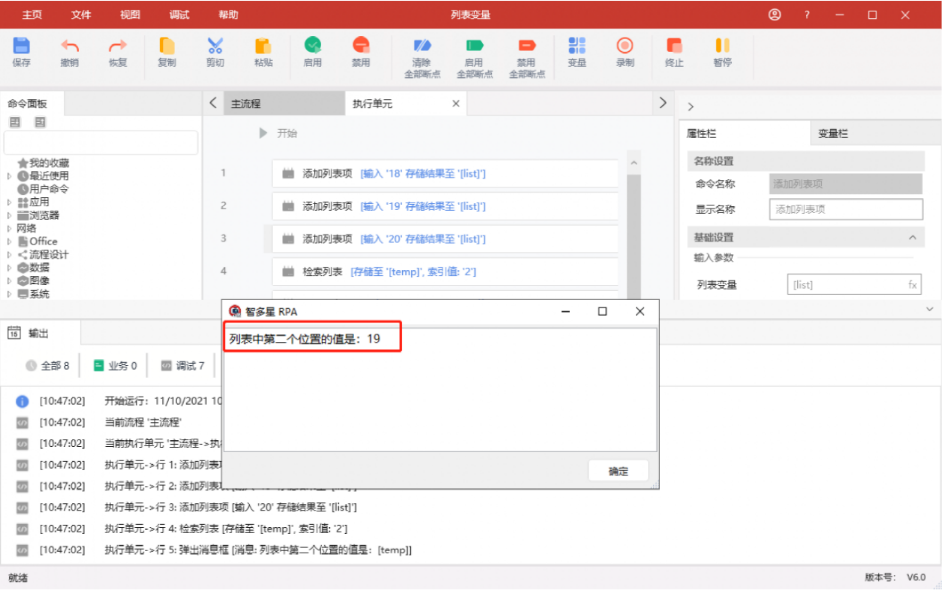
Task: Click the Save (保存) toolbar icon
Action: pos(21,47)
